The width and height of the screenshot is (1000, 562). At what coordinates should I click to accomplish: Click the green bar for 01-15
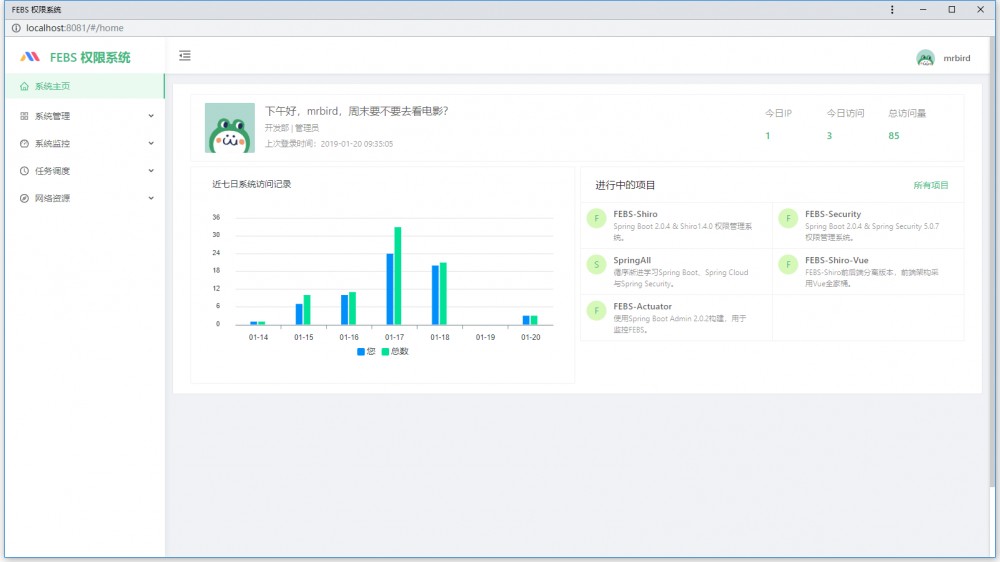click(307, 310)
